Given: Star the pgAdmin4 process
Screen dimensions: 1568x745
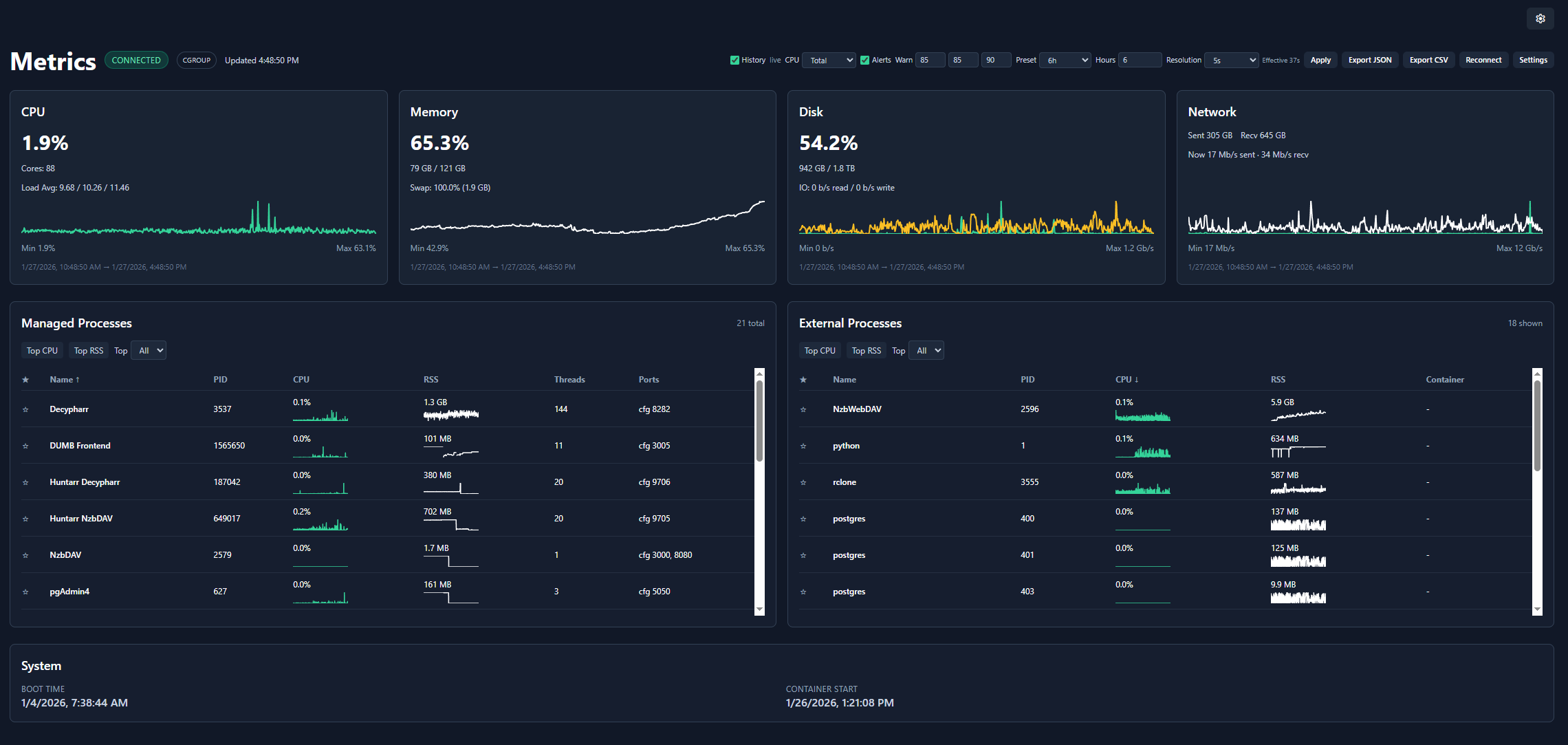Looking at the screenshot, I should pyautogui.click(x=25, y=591).
